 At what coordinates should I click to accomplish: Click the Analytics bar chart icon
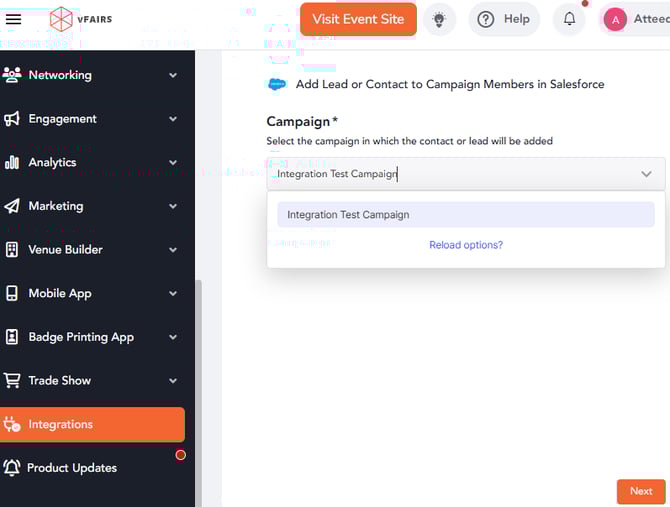point(12,162)
